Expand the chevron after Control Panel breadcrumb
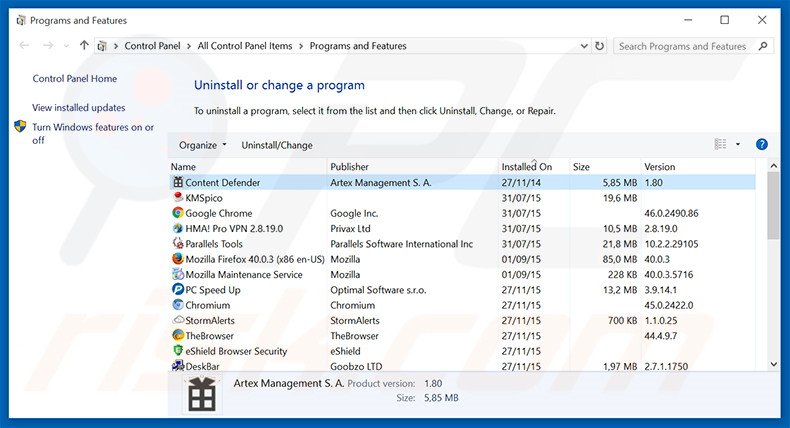790x428 pixels. click(x=189, y=46)
